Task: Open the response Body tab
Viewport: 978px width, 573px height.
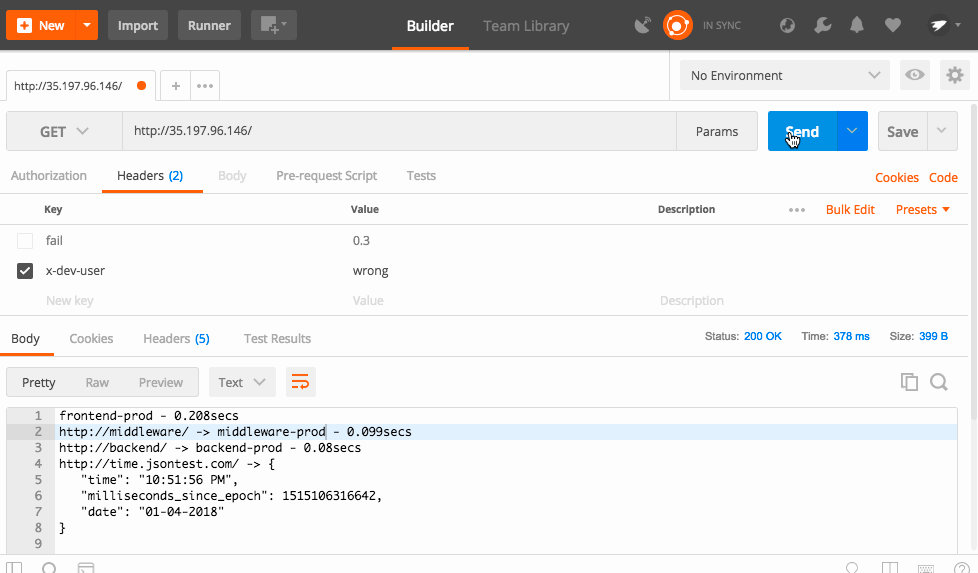Action: point(26,339)
